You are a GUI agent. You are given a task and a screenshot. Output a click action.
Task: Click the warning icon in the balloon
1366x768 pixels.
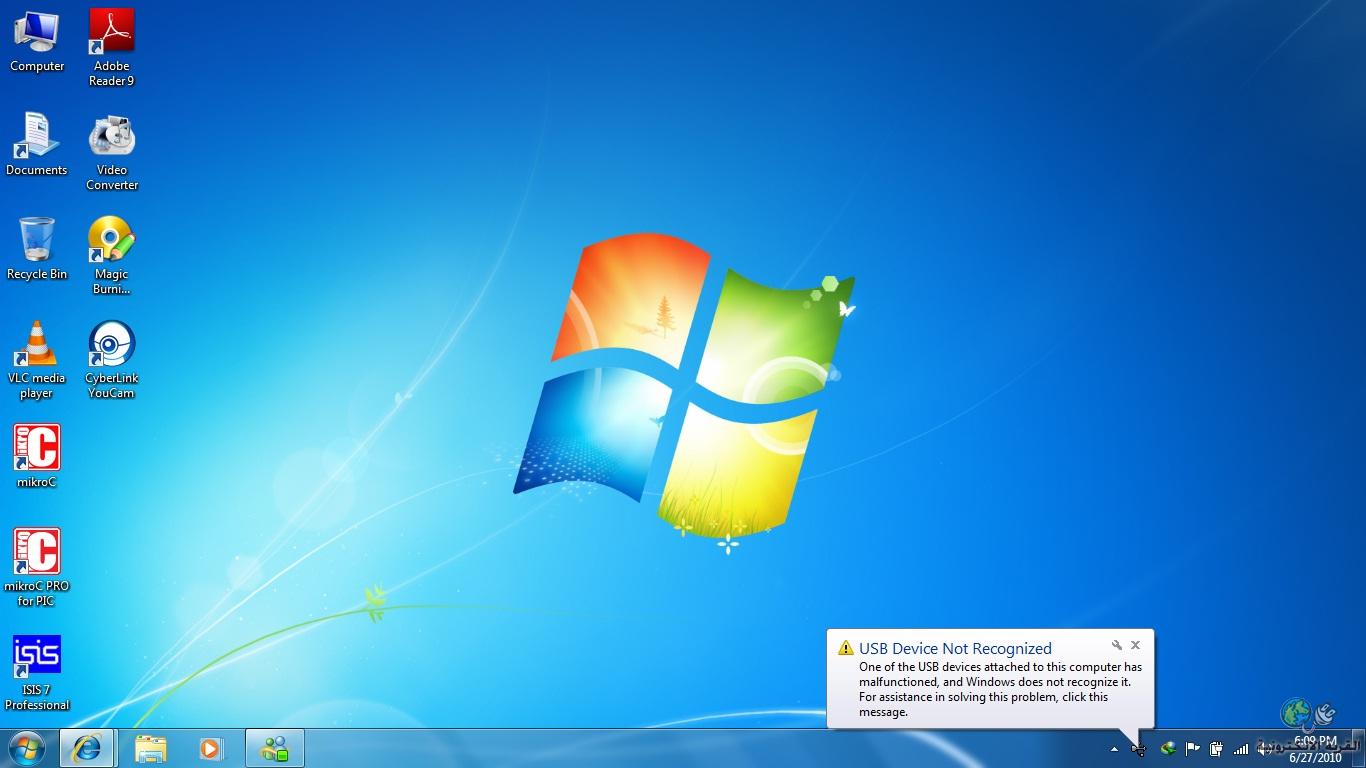click(x=846, y=648)
